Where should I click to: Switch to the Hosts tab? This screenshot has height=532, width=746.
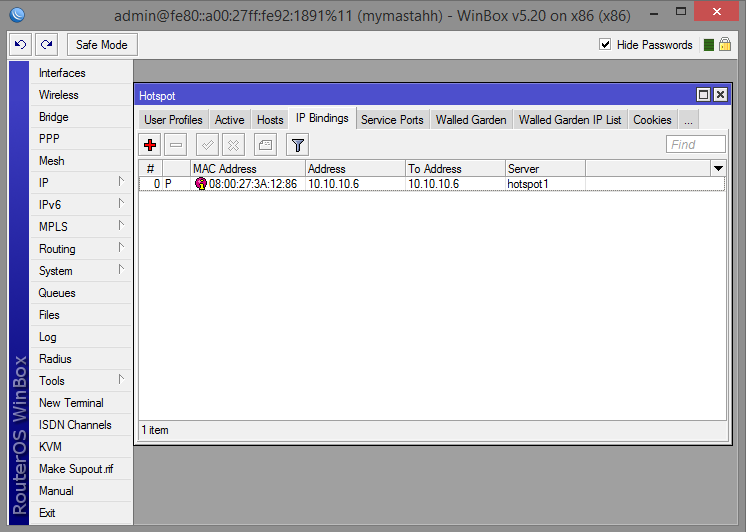tap(270, 120)
